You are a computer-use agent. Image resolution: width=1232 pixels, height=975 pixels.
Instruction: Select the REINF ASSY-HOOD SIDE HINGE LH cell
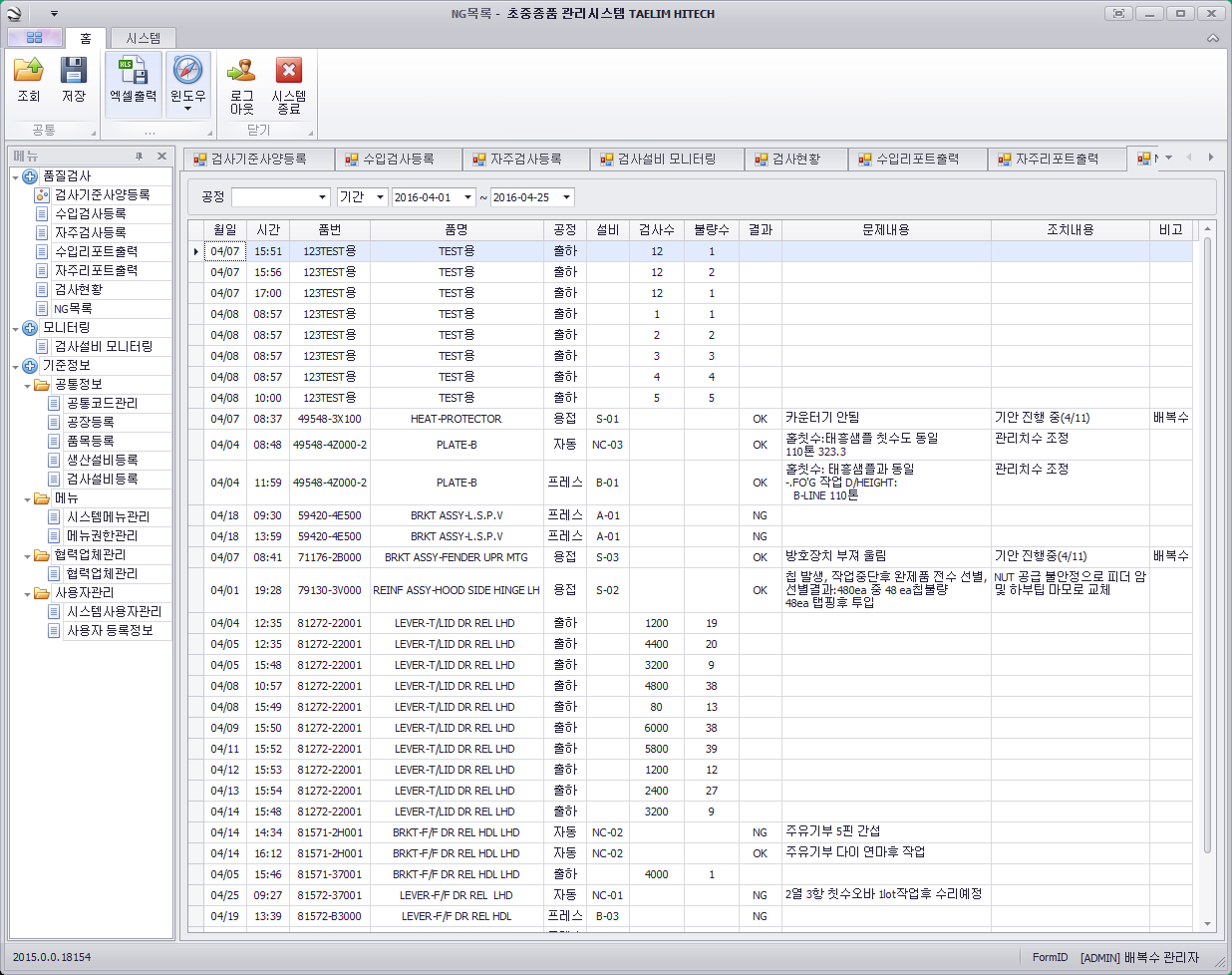point(457,590)
